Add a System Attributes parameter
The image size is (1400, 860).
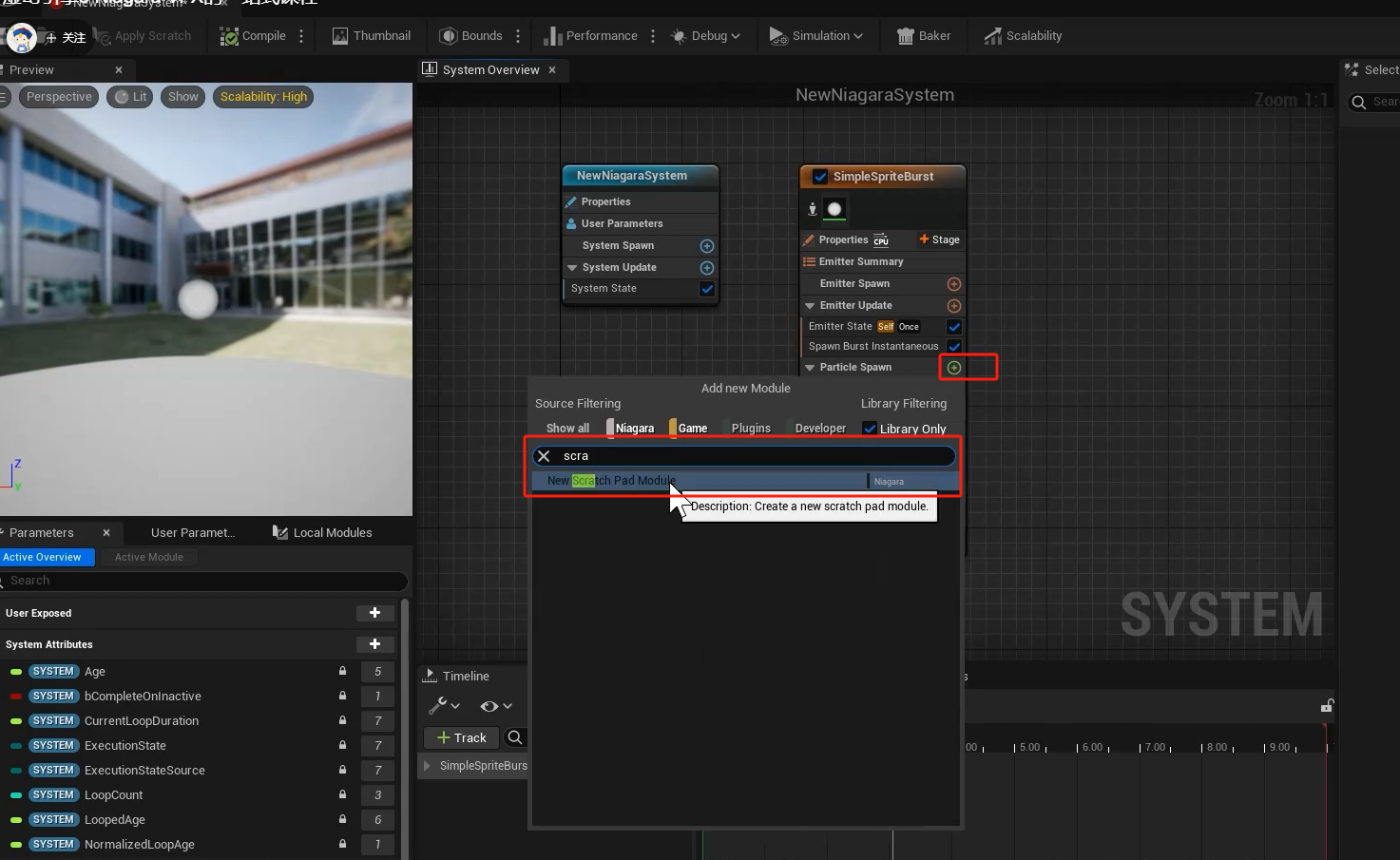(375, 644)
